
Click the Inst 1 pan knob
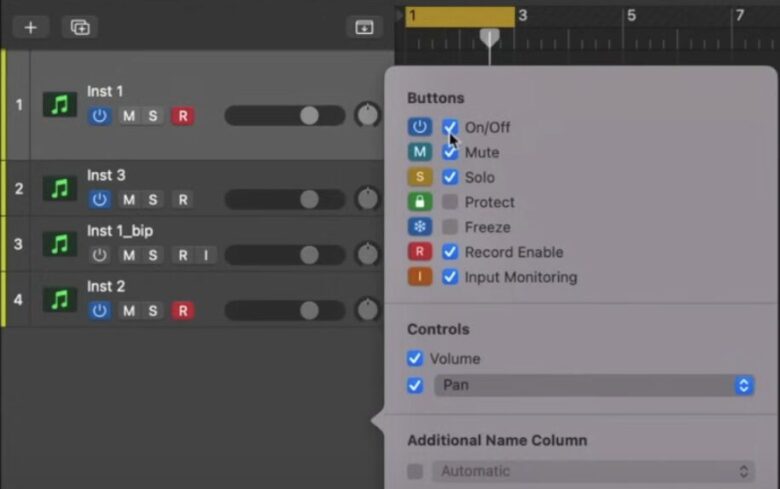pyautogui.click(x=368, y=115)
